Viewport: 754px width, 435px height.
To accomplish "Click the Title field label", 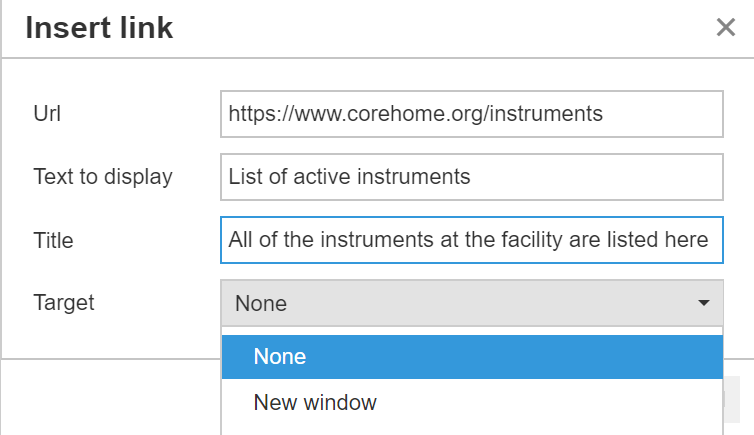I will click(53, 240).
